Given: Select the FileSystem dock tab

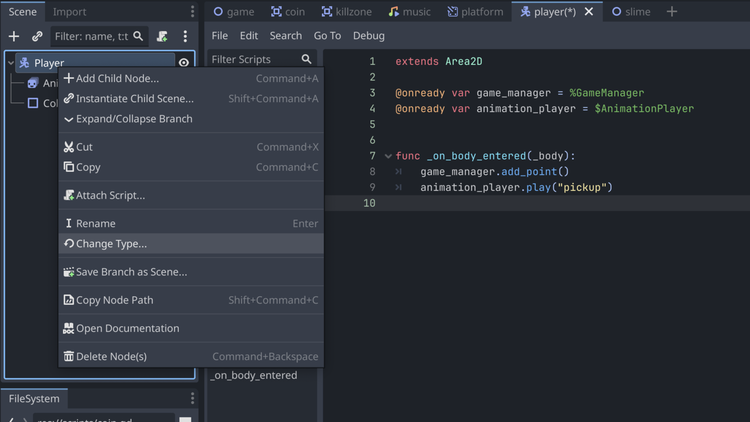Looking at the screenshot, I should coord(34,399).
